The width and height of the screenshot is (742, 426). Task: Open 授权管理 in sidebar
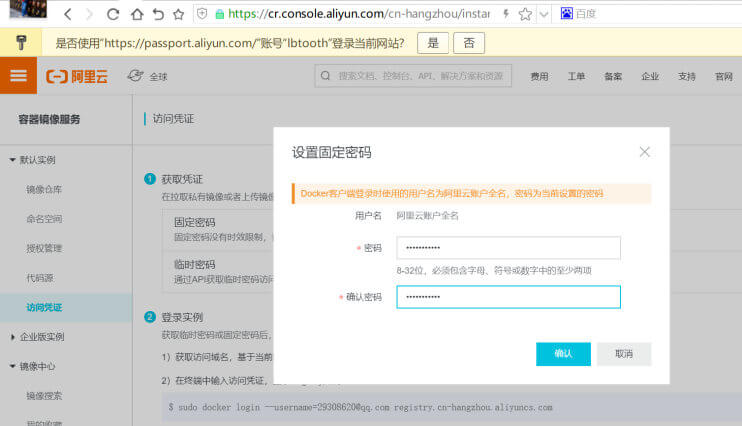pos(44,248)
